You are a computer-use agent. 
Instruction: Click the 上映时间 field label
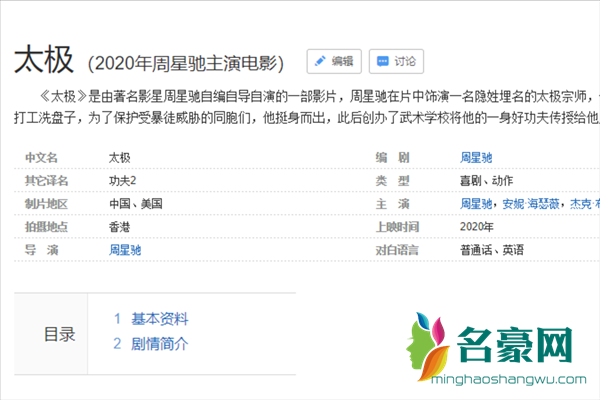[x=397, y=227]
